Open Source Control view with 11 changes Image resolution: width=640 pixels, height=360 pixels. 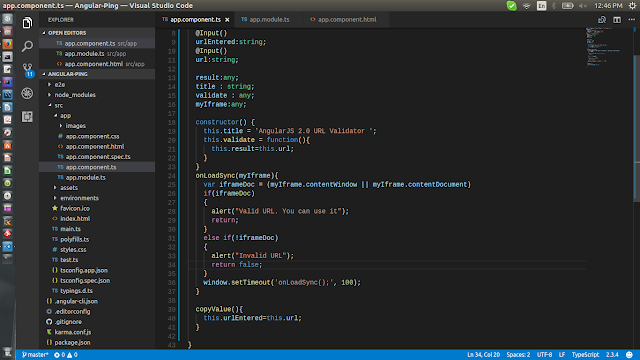coord(27,70)
